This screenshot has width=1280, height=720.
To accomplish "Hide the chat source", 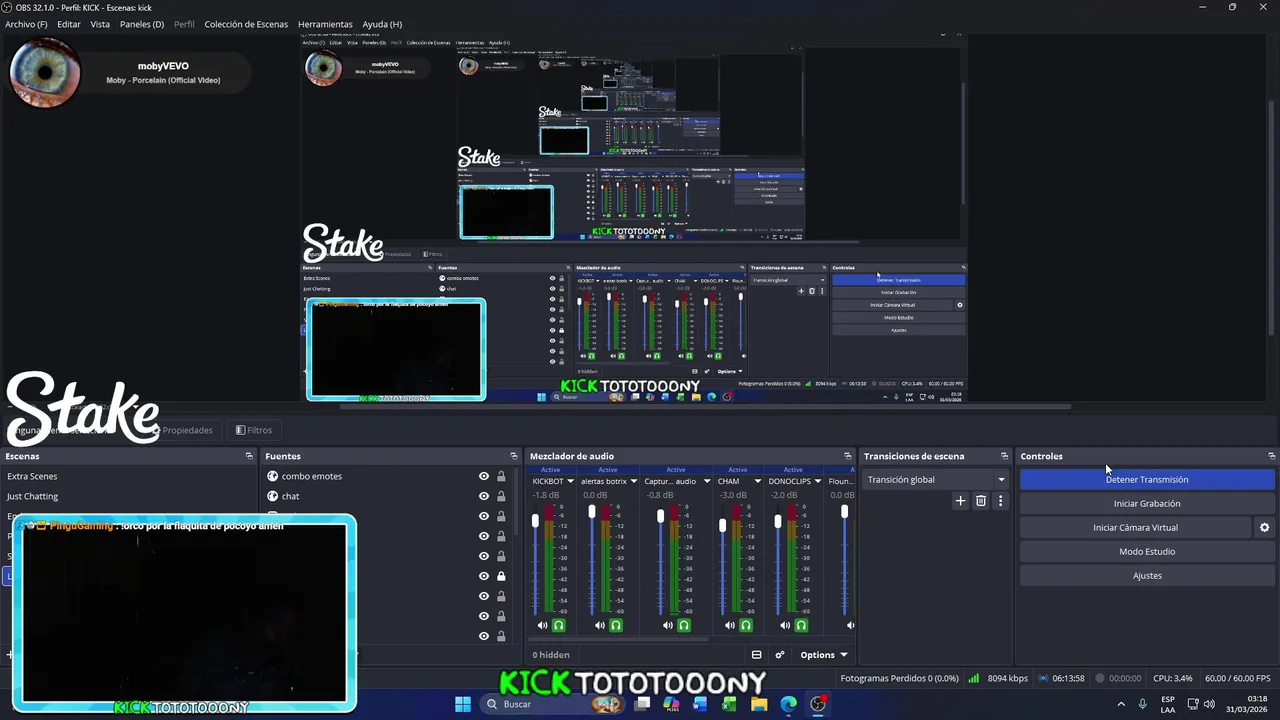I will [x=484, y=496].
